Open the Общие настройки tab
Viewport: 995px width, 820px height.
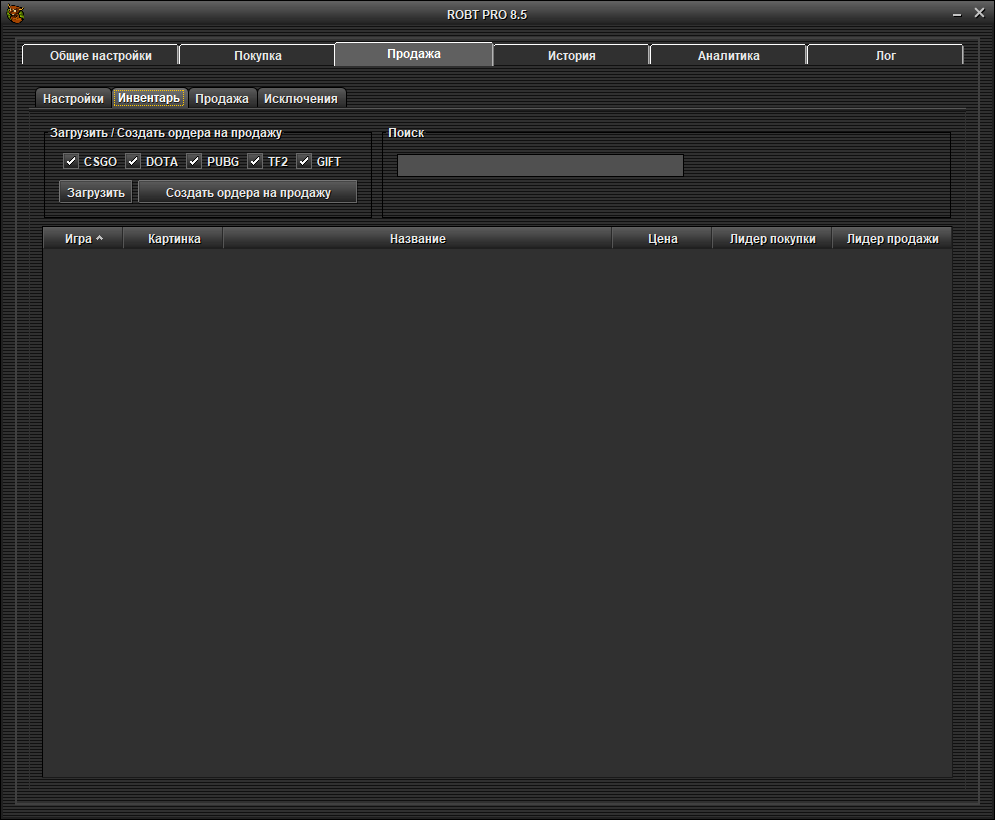pyautogui.click(x=101, y=56)
